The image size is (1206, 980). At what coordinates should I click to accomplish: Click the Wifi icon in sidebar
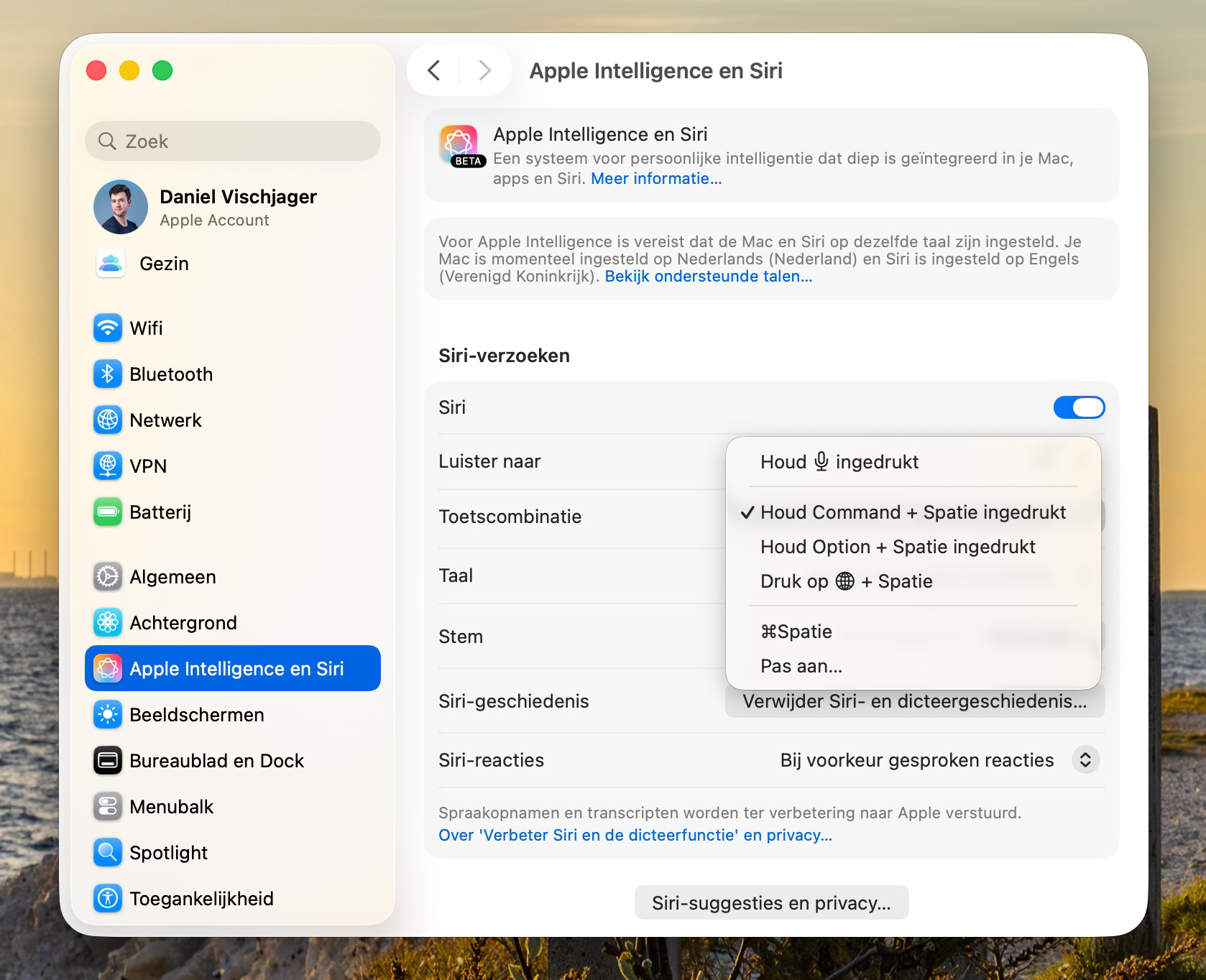(x=108, y=328)
